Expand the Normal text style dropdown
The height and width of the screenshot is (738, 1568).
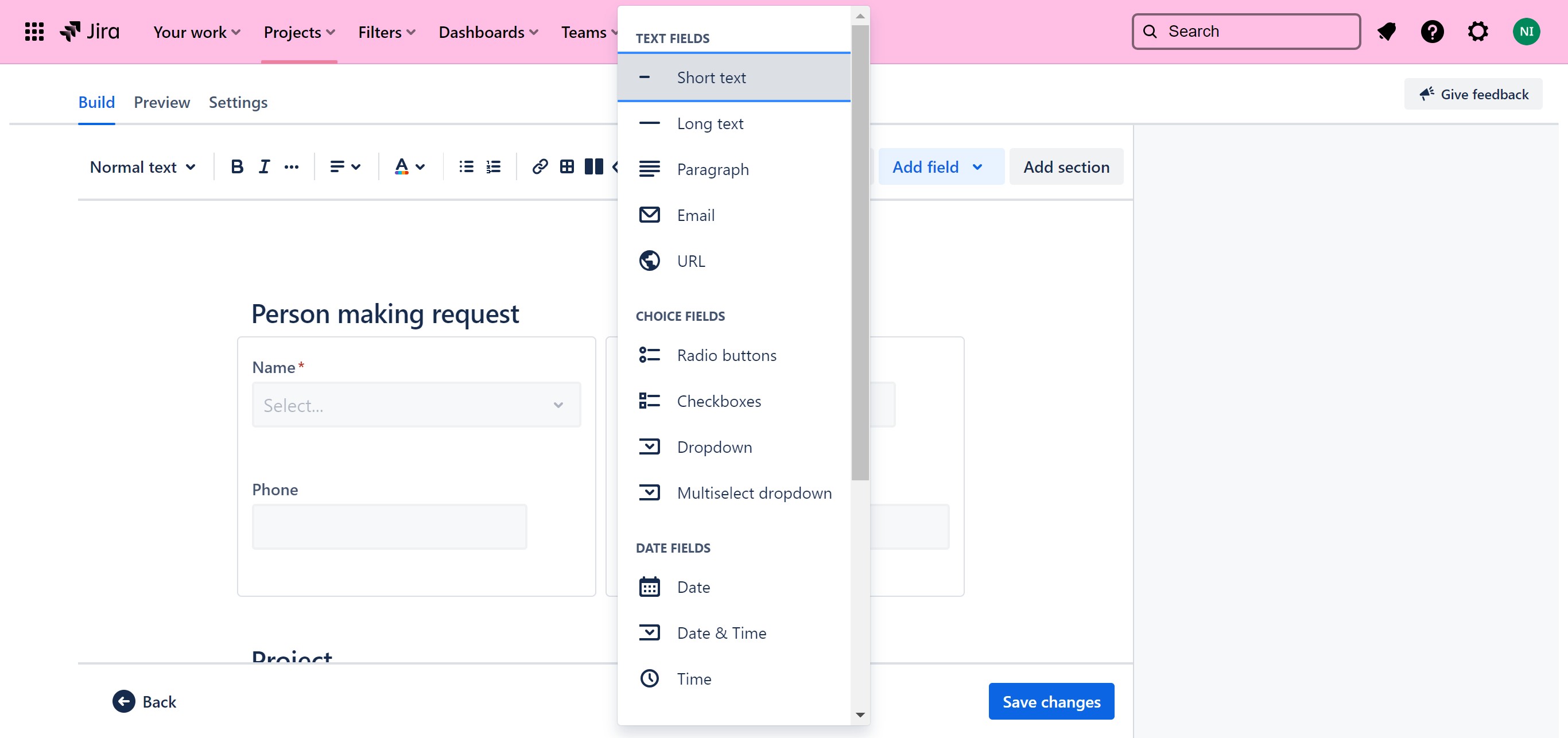(x=142, y=166)
